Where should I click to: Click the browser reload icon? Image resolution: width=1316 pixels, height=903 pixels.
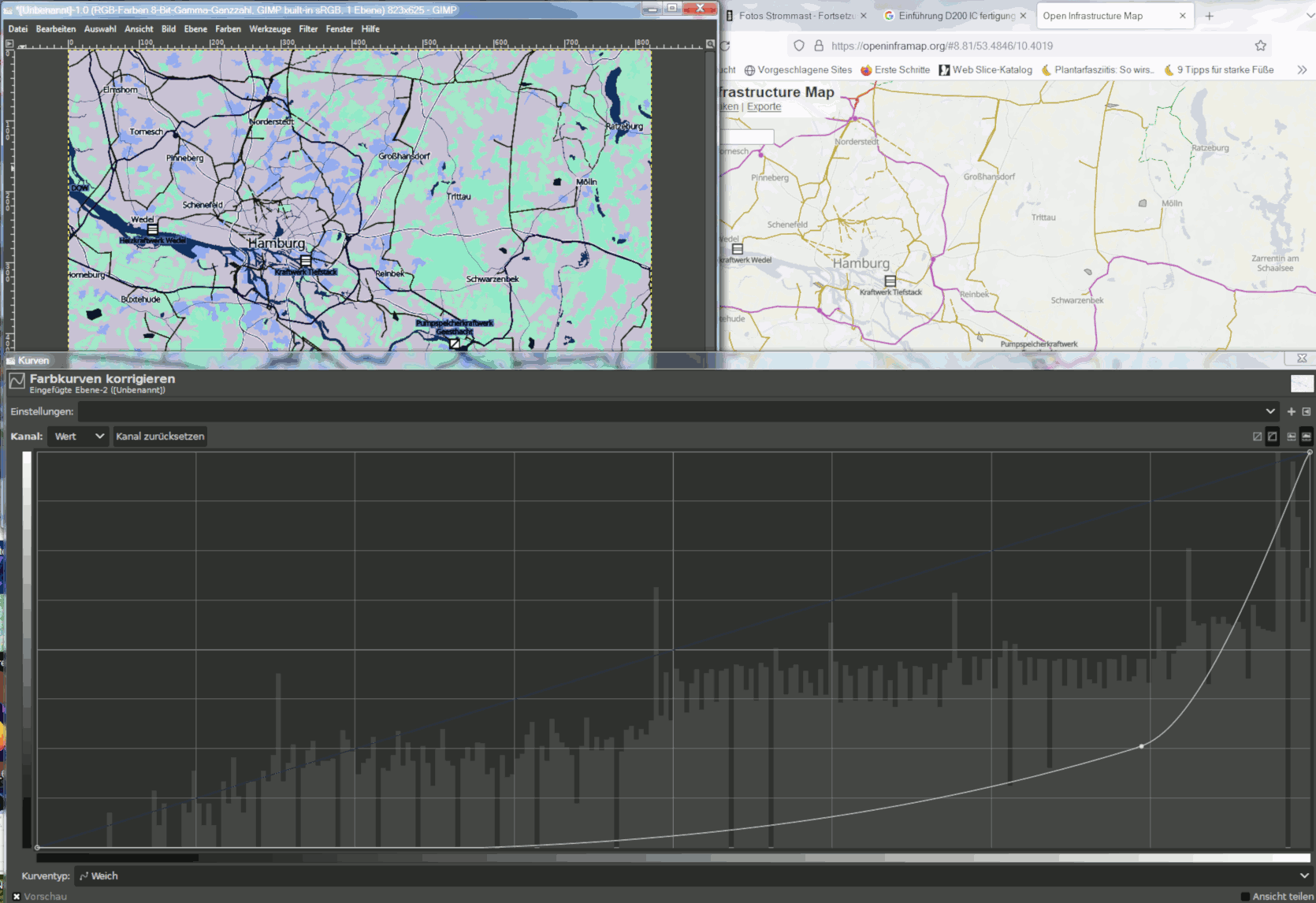coord(725,46)
